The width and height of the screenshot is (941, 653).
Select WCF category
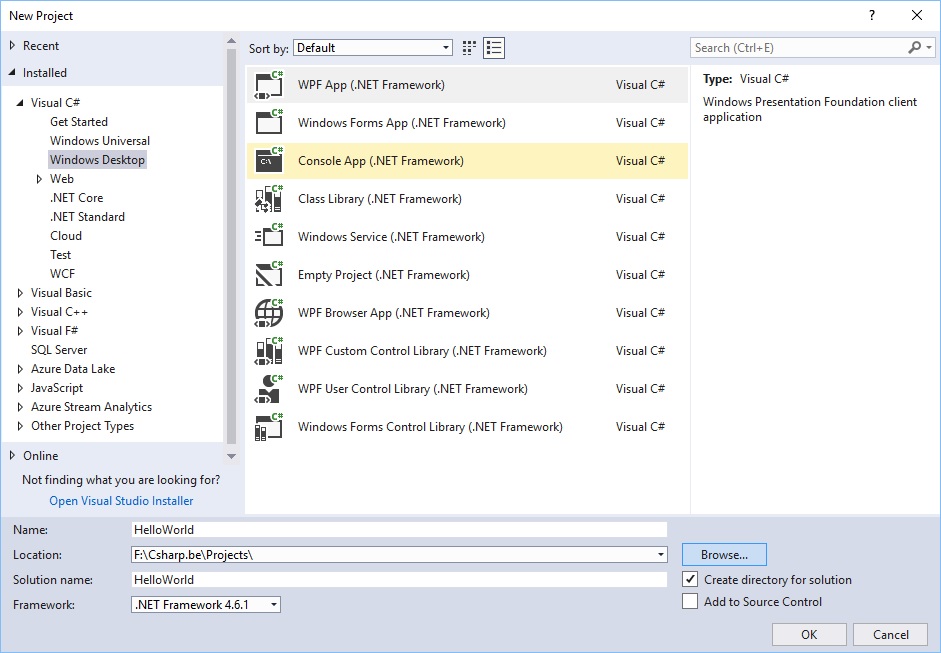click(62, 274)
